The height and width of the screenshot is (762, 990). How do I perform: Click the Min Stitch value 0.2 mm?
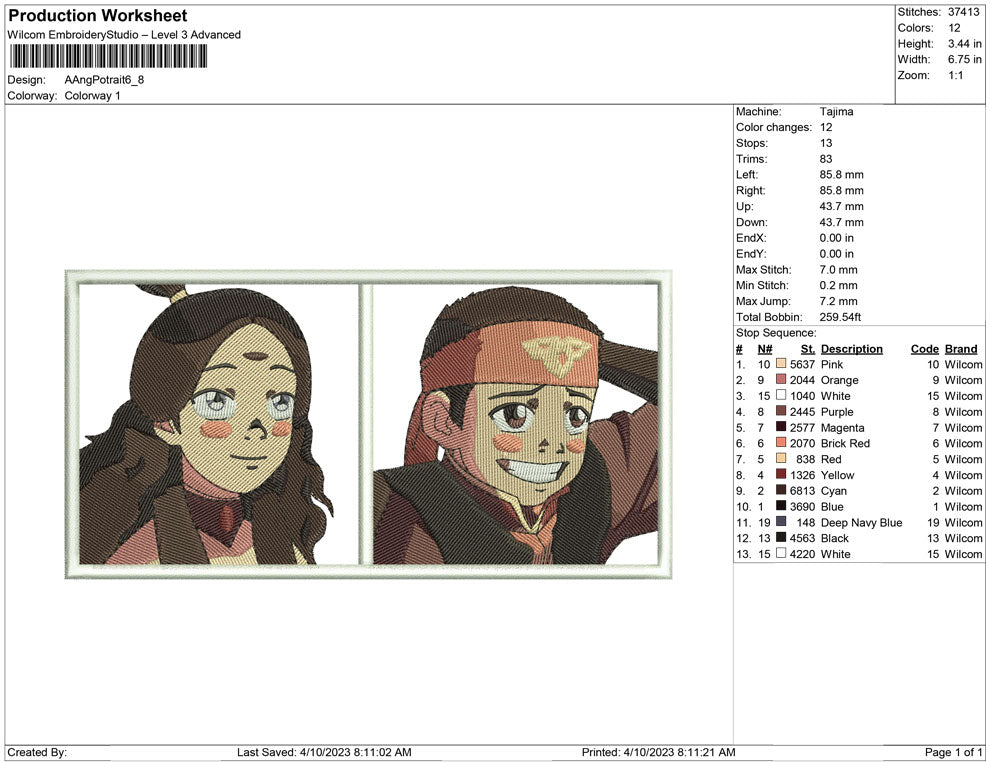838,285
